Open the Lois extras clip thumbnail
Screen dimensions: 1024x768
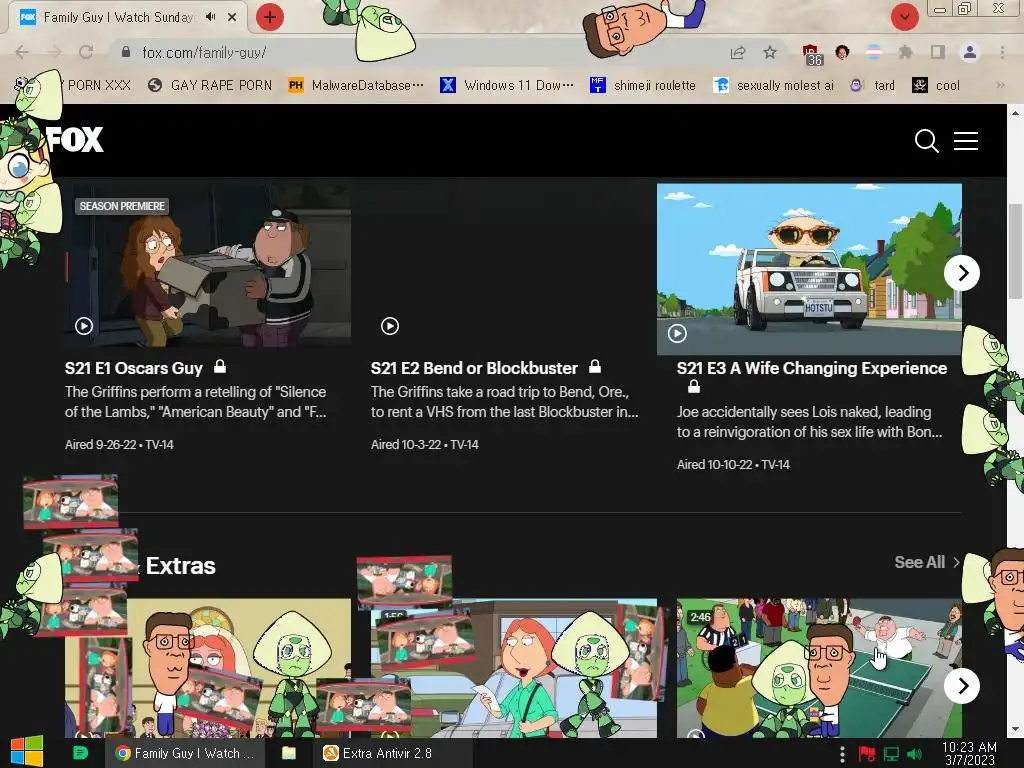click(513, 668)
